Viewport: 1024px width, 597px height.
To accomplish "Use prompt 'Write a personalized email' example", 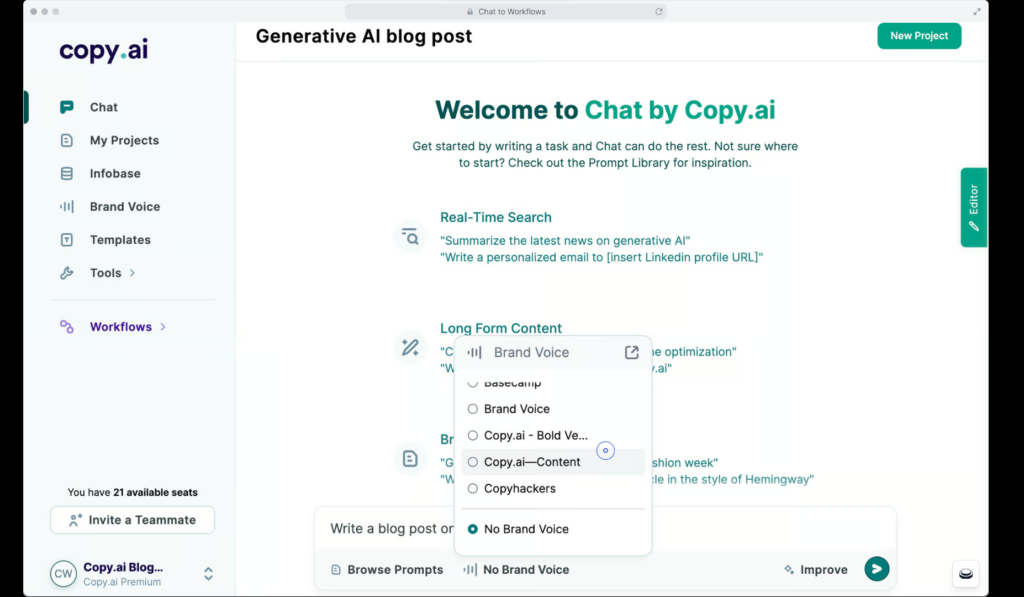I will point(601,257).
